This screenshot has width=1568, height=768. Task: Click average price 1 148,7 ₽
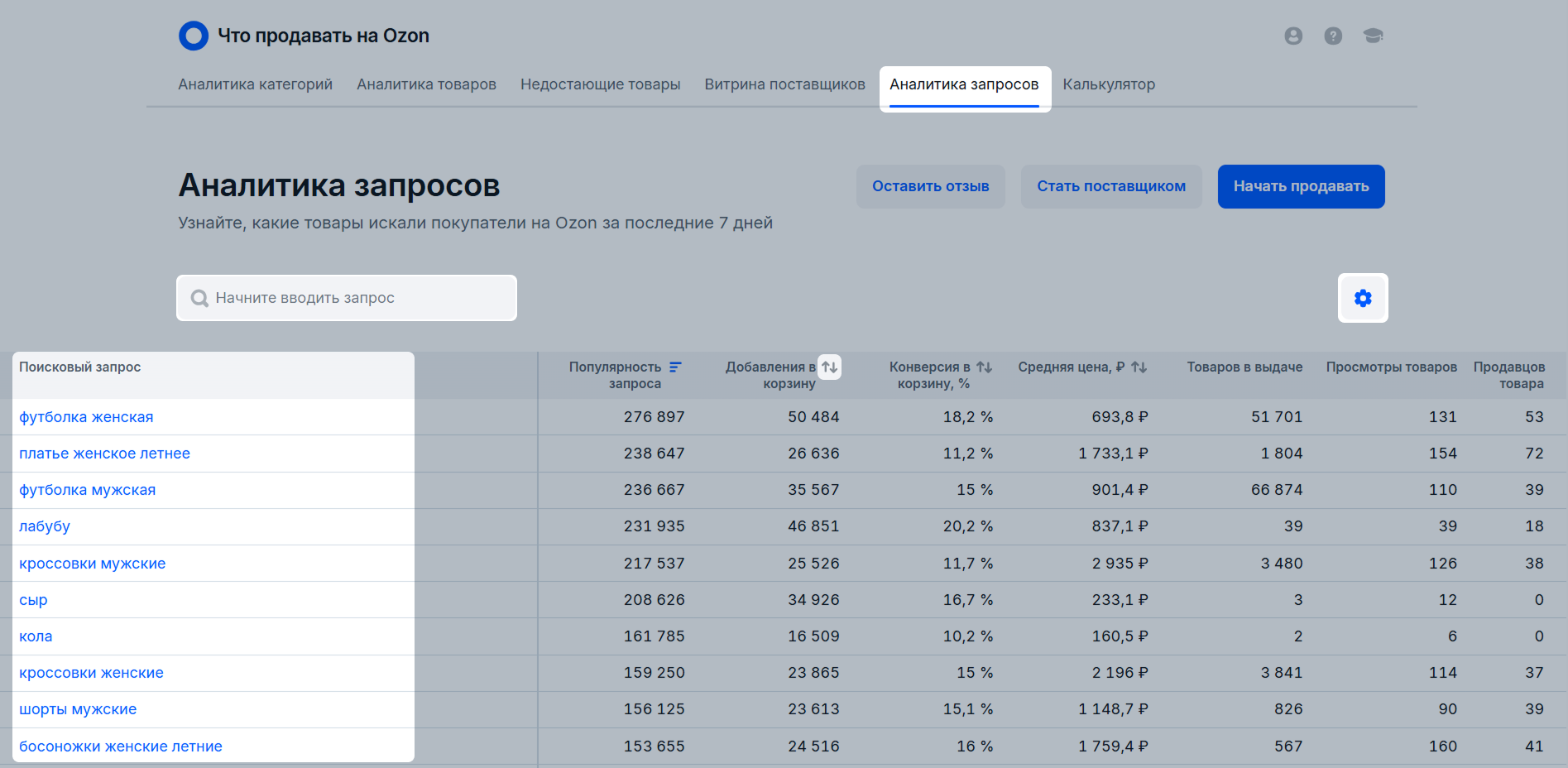tap(1113, 709)
